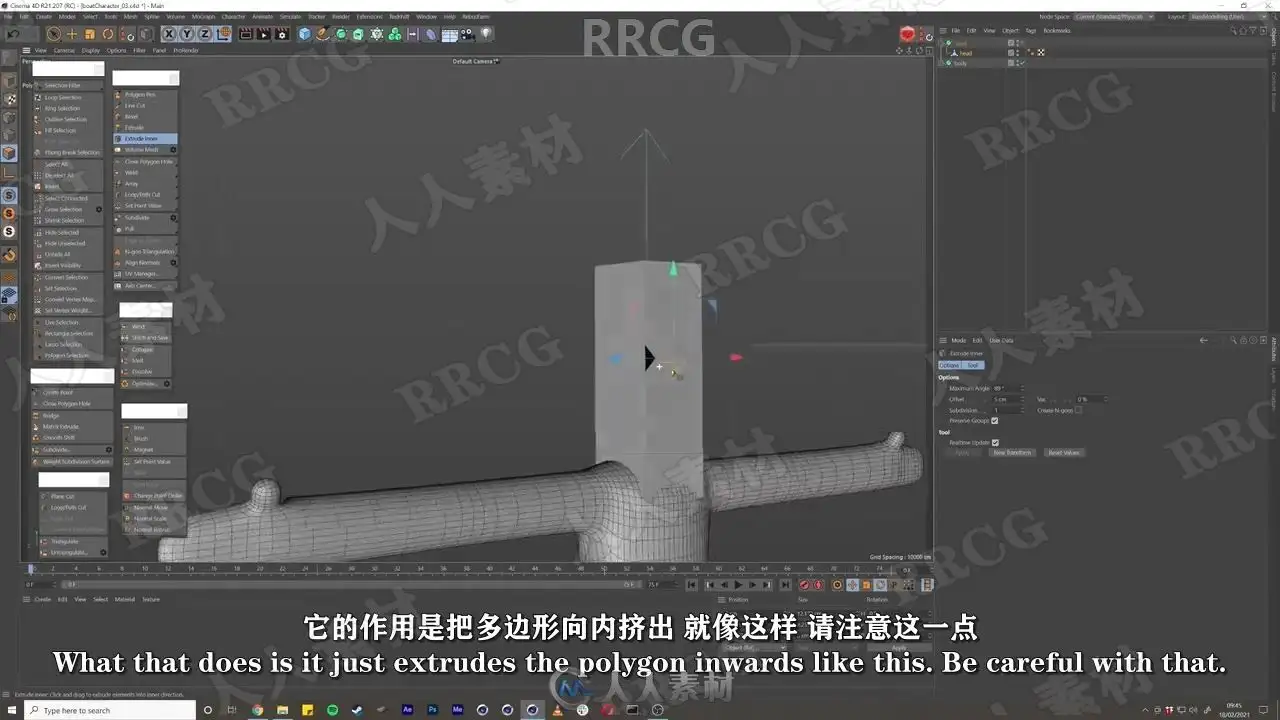Click the red Redshift icon above viewport
The height and width of the screenshot is (720, 1280).
click(x=907, y=34)
